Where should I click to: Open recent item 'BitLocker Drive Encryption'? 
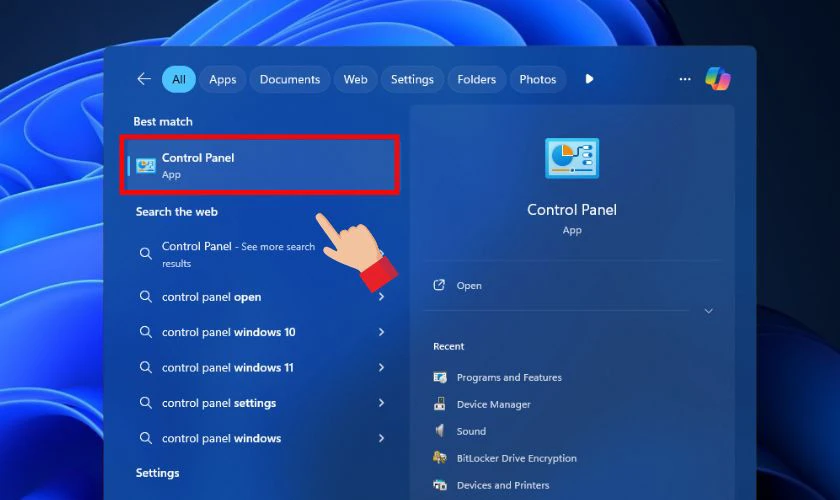(x=516, y=458)
